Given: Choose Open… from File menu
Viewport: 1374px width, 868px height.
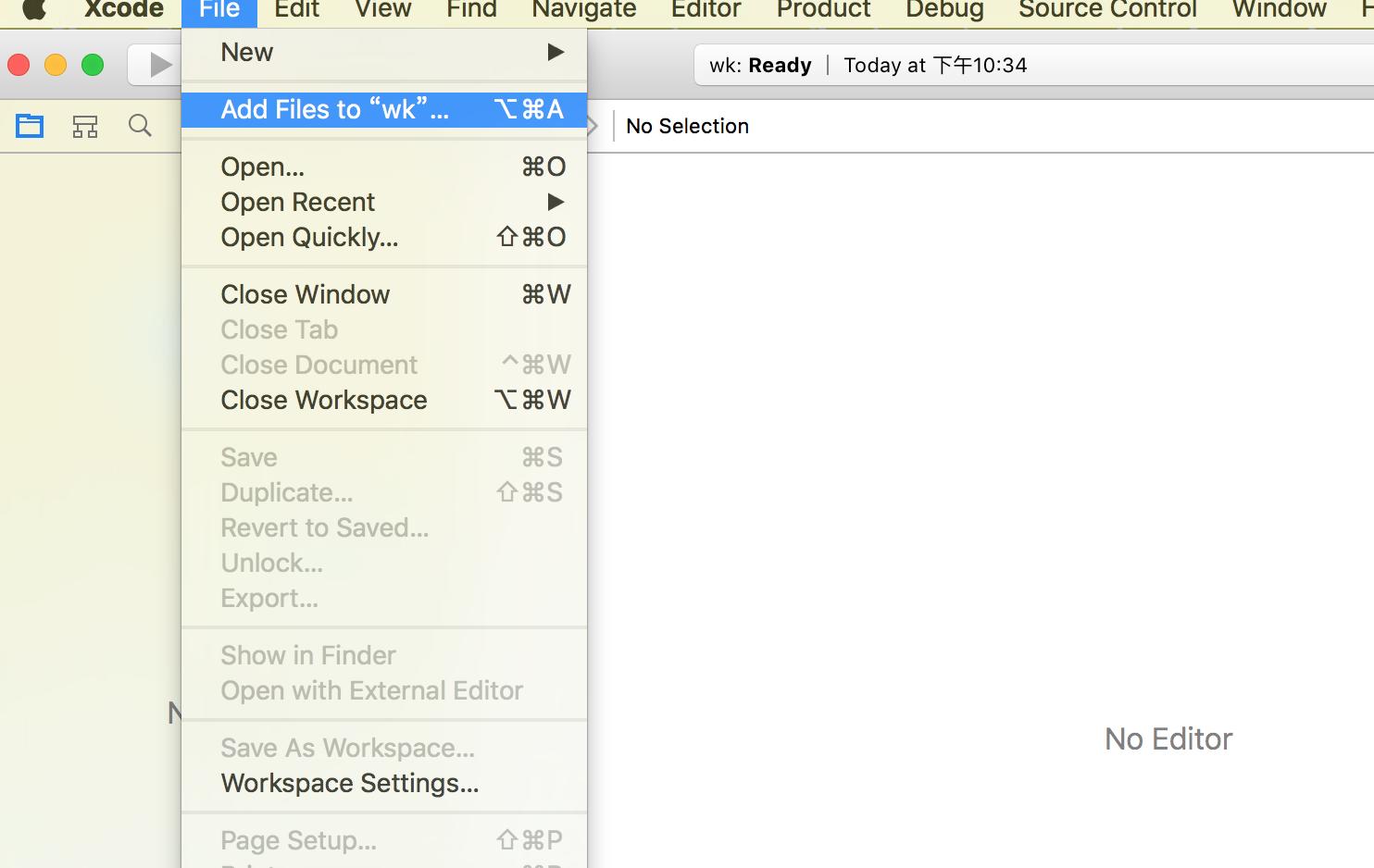Looking at the screenshot, I should [x=384, y=167].
